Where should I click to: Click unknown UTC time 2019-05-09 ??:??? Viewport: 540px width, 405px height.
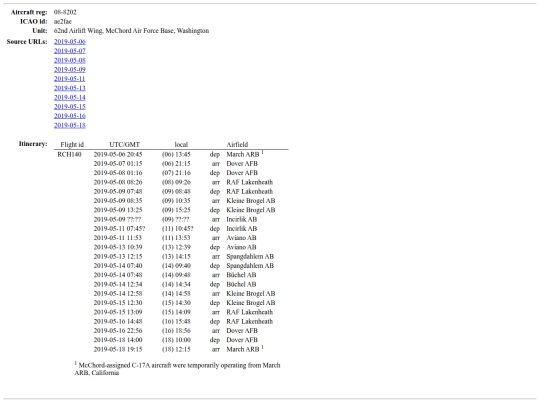click(117, 219)
